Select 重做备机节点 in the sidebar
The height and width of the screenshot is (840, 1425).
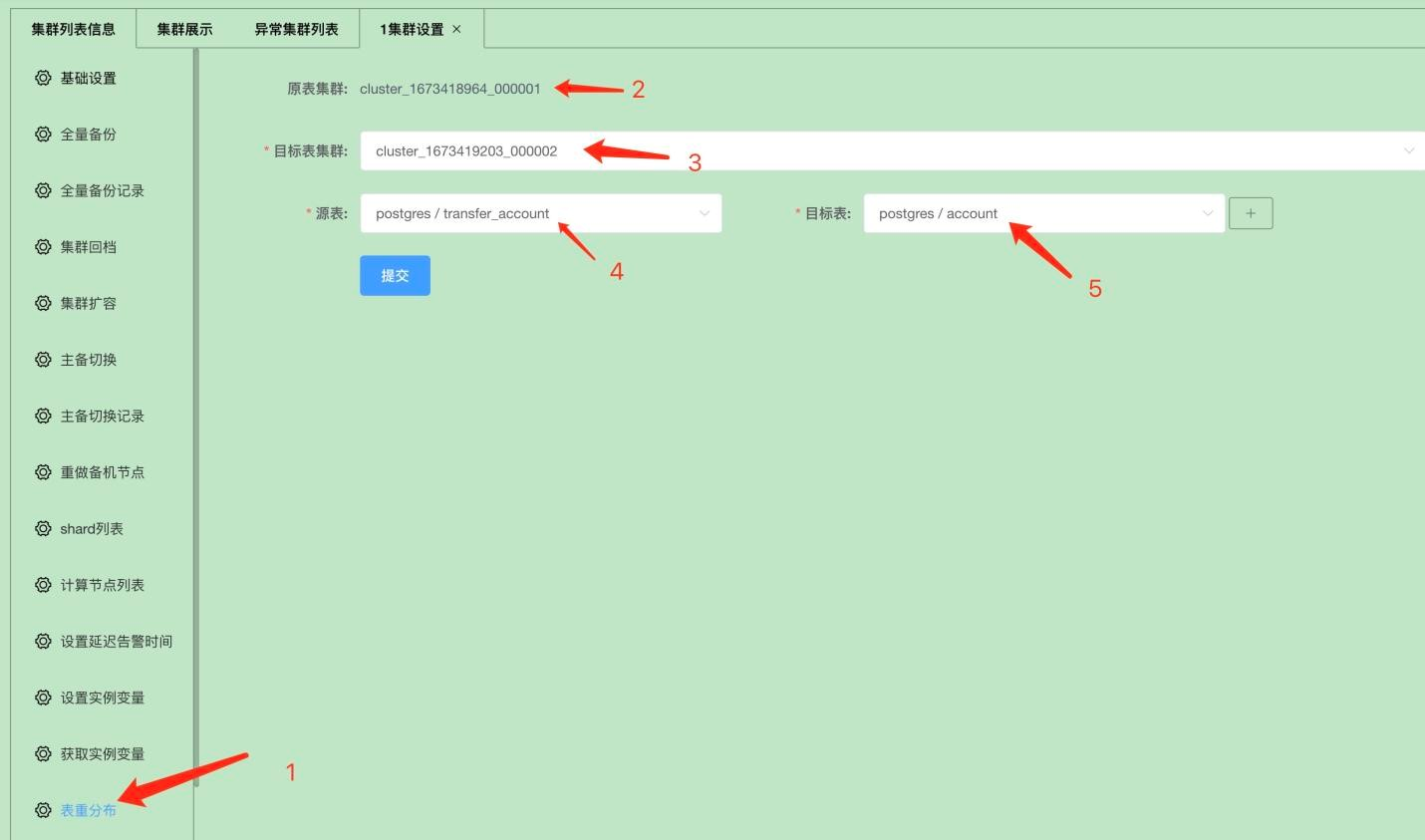pos(102,471)
